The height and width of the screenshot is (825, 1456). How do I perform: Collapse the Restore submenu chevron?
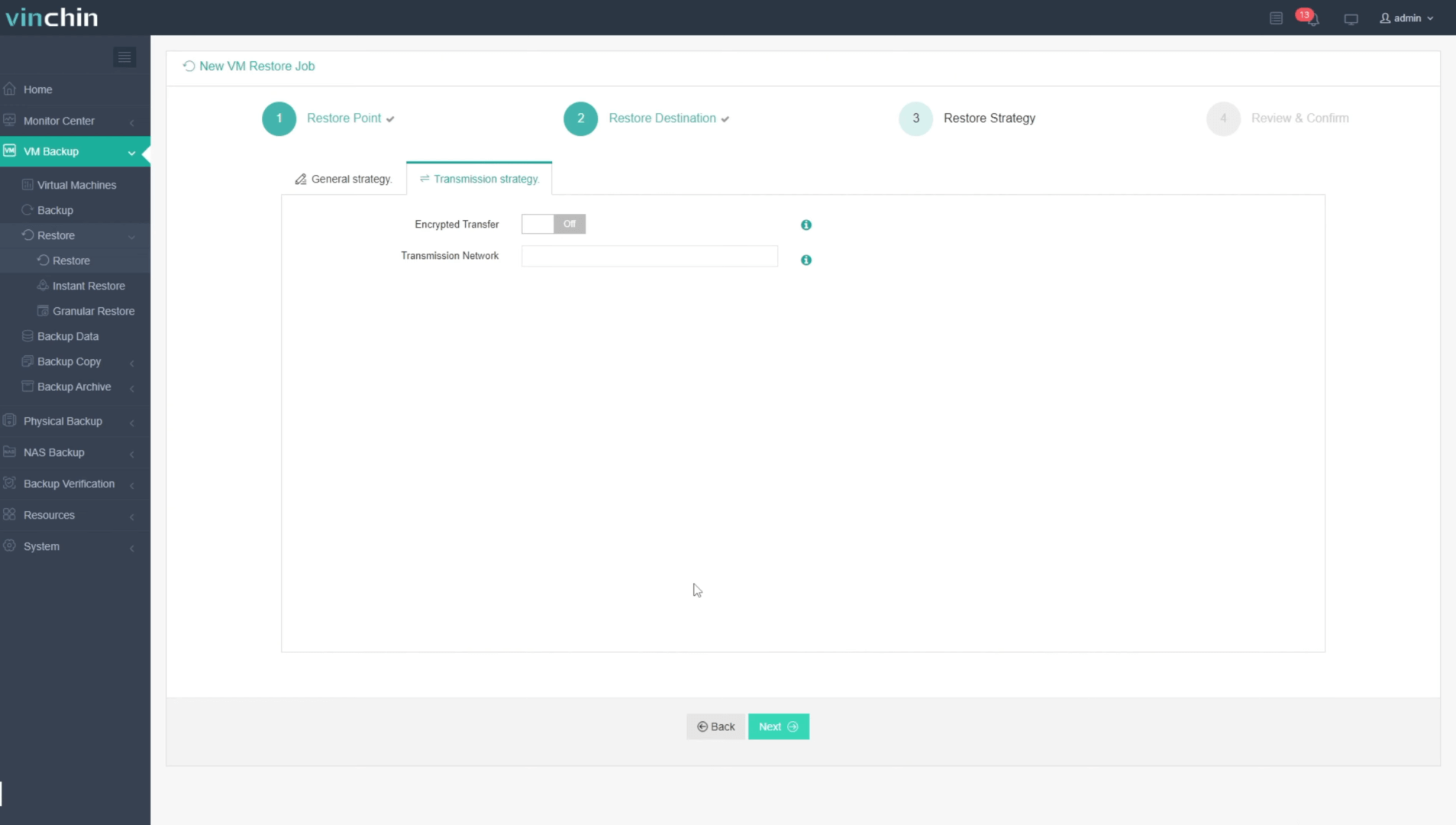(131, 237)
